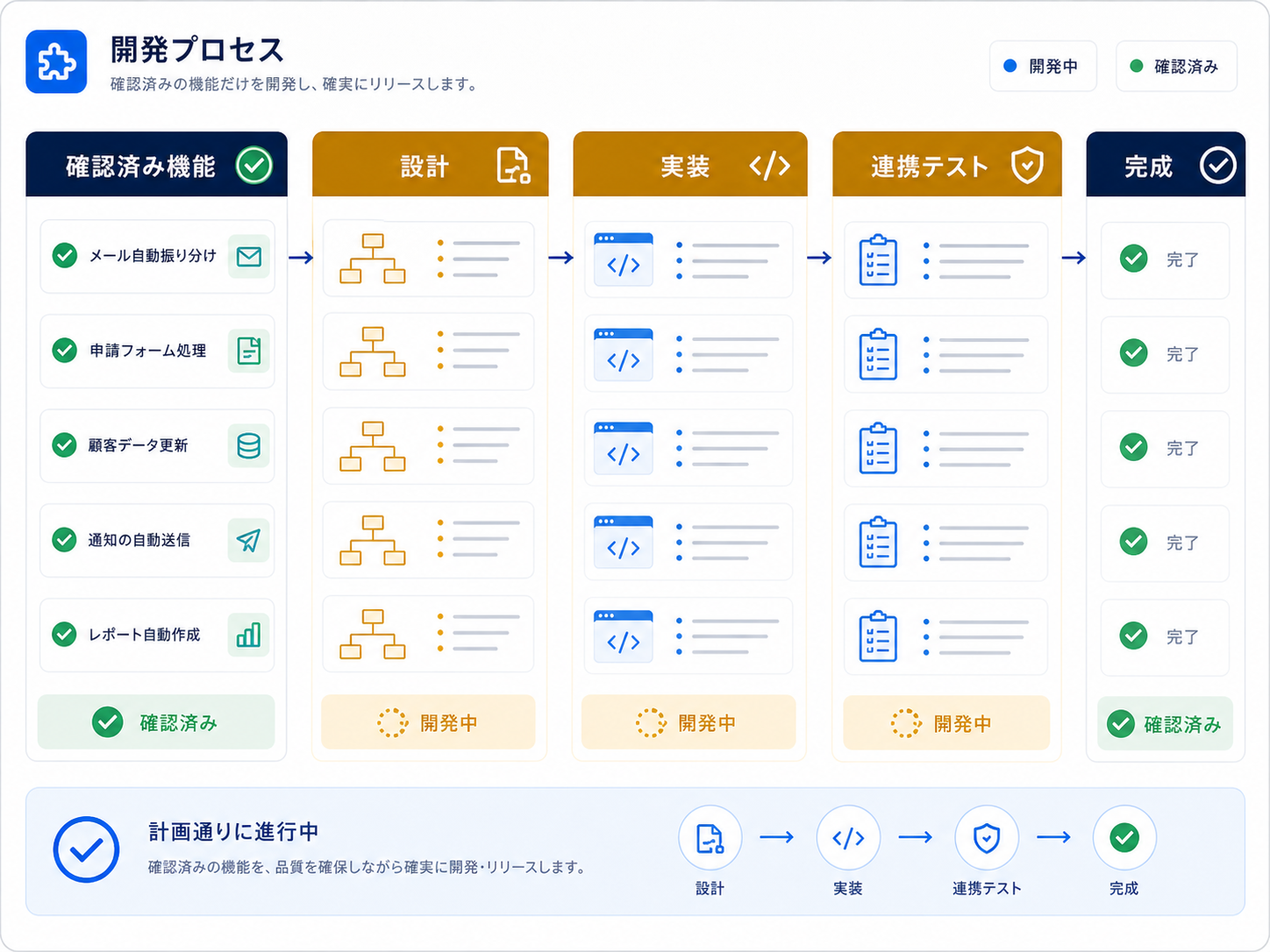Click the large blue check by 計画通りに進行中
This screenshot has width=1270, height=952.
pos(86,849)
